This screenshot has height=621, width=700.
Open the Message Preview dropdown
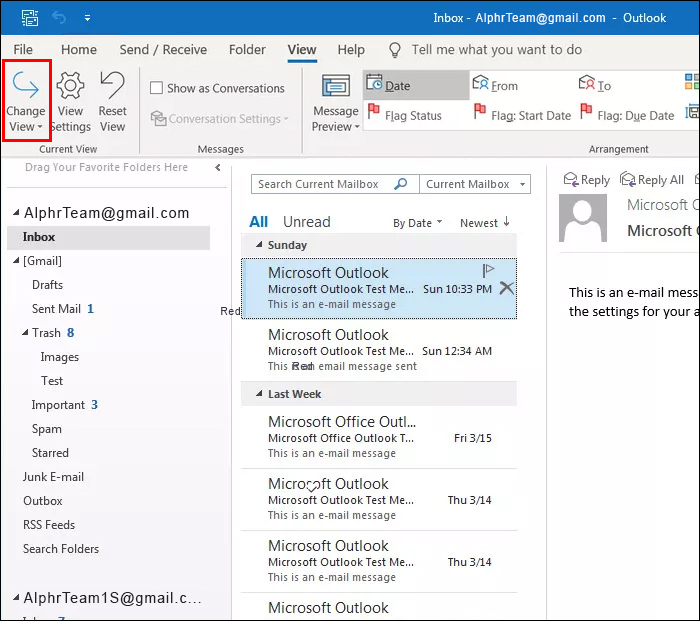335,103
